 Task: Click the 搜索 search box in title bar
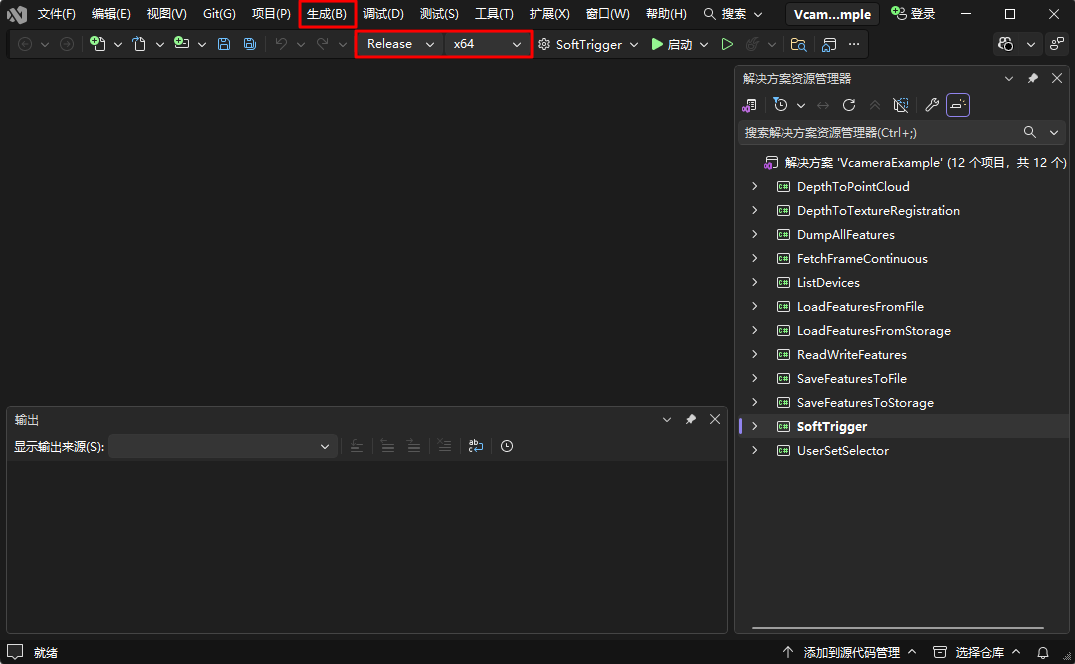[x=733, y=14]
